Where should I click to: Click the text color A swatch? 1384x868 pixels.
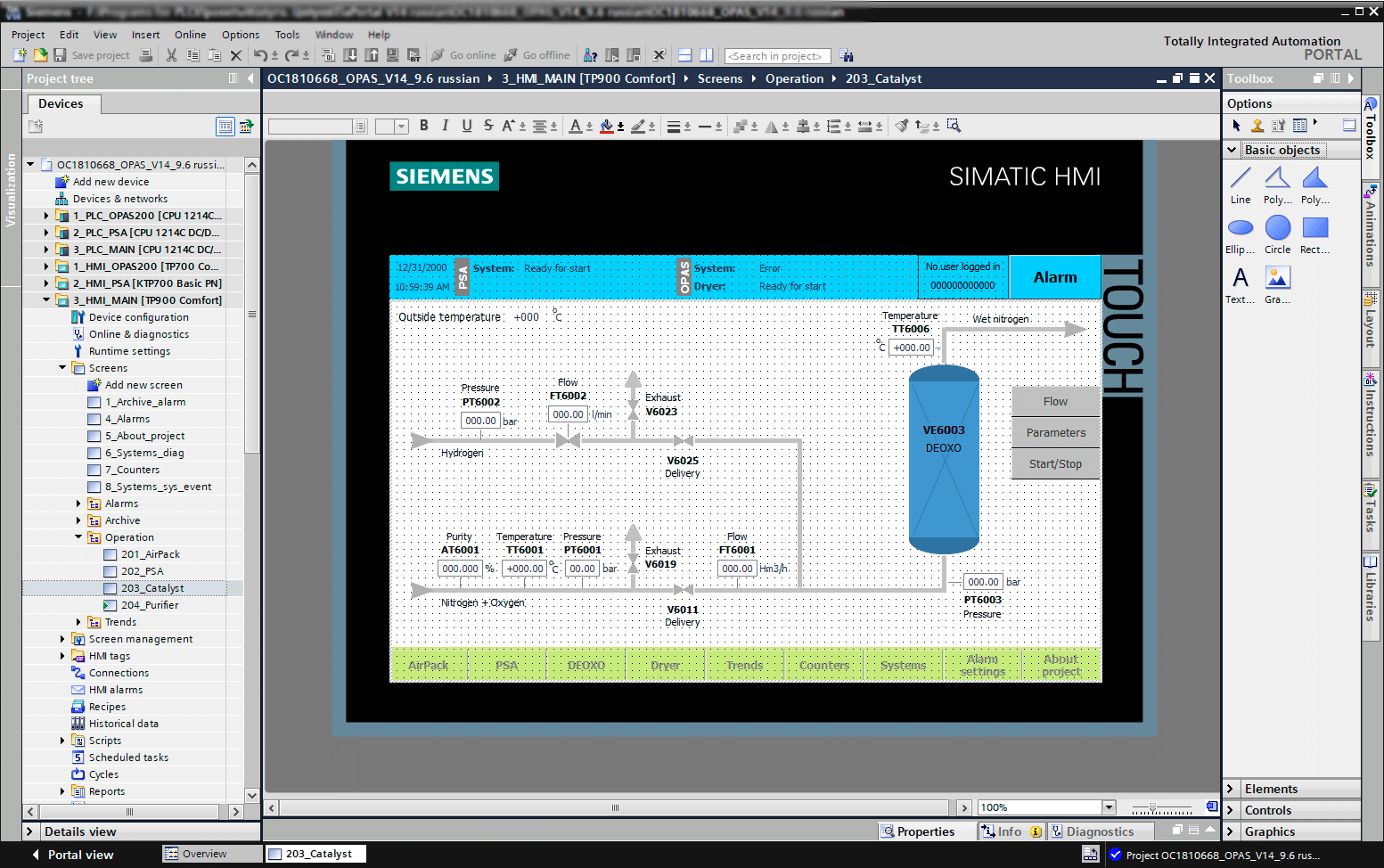(x=576, y=126)
